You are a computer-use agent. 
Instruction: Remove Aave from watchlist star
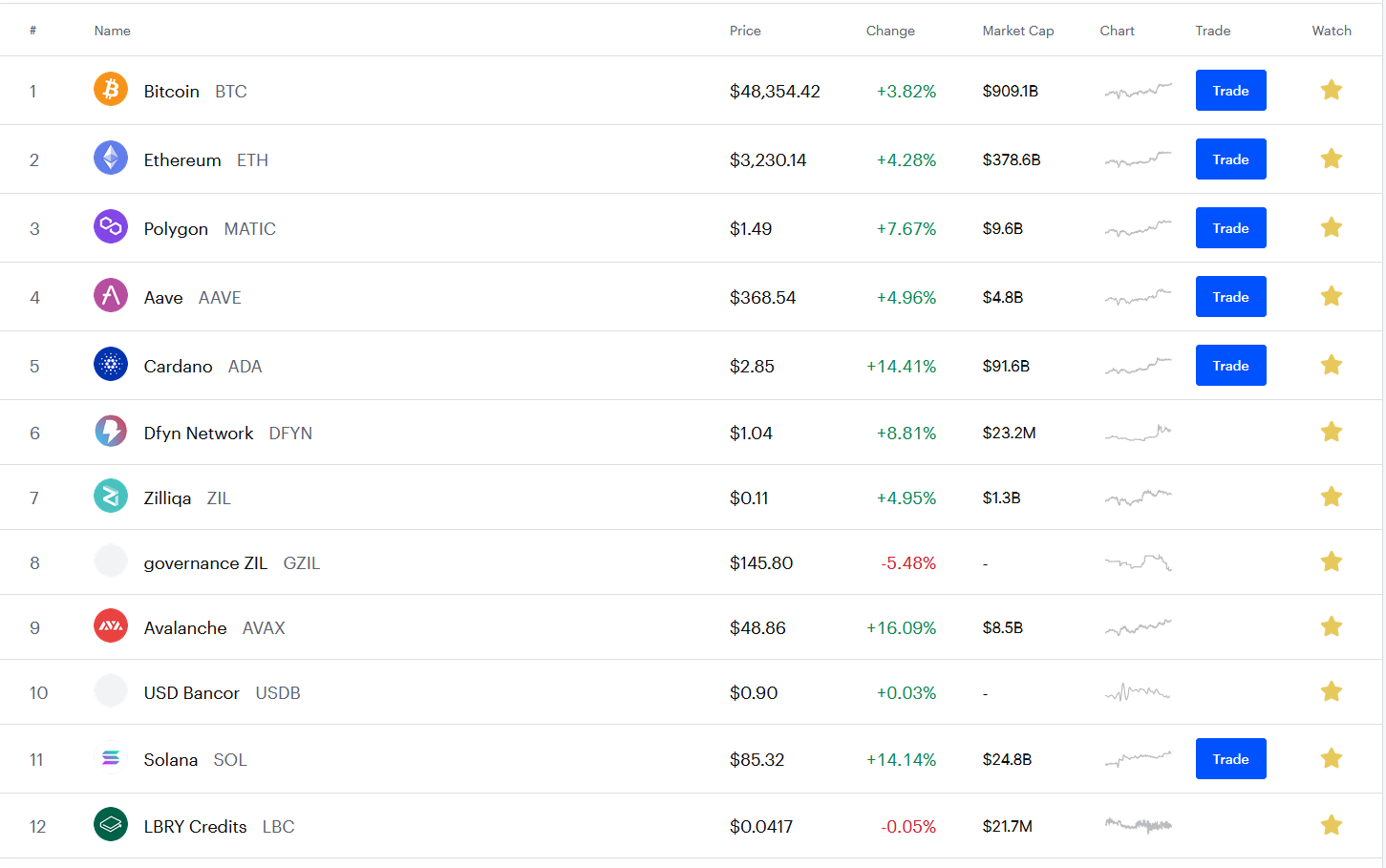pyautogui.click(x=1332, y=296)
